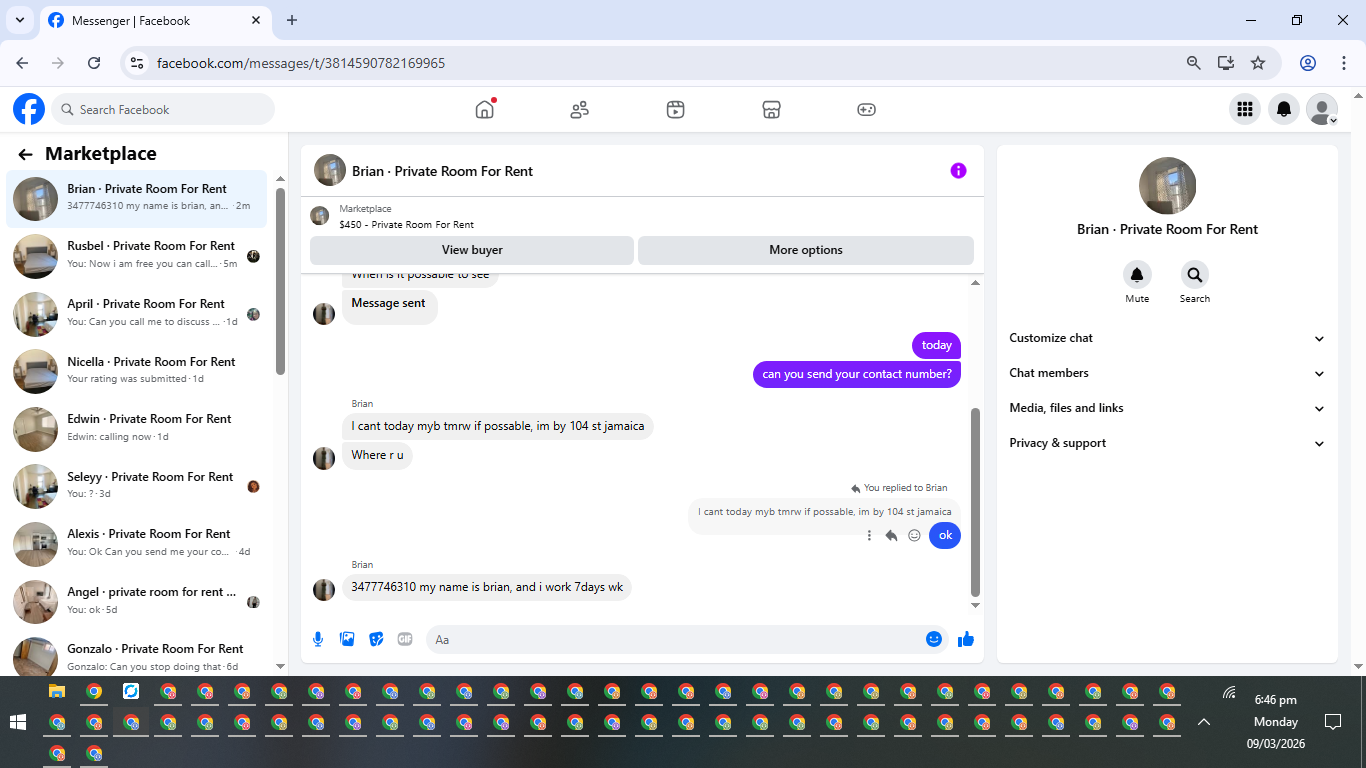Click the message text field
This screenshot has width=1366, height=768.
(675, 639)
